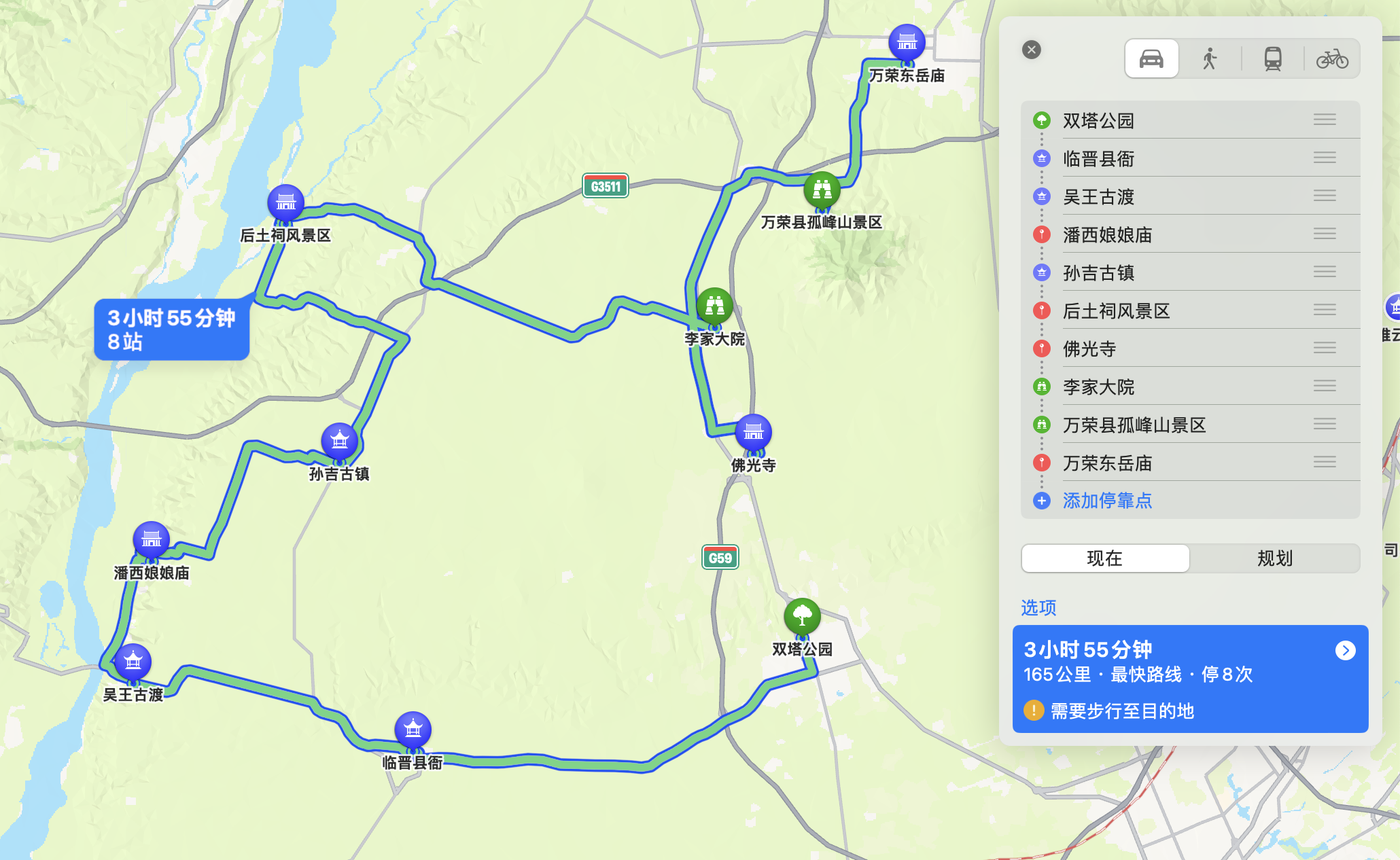
Task: Click the reorder handle for 双塔公园
Action: coord(1325,120)
